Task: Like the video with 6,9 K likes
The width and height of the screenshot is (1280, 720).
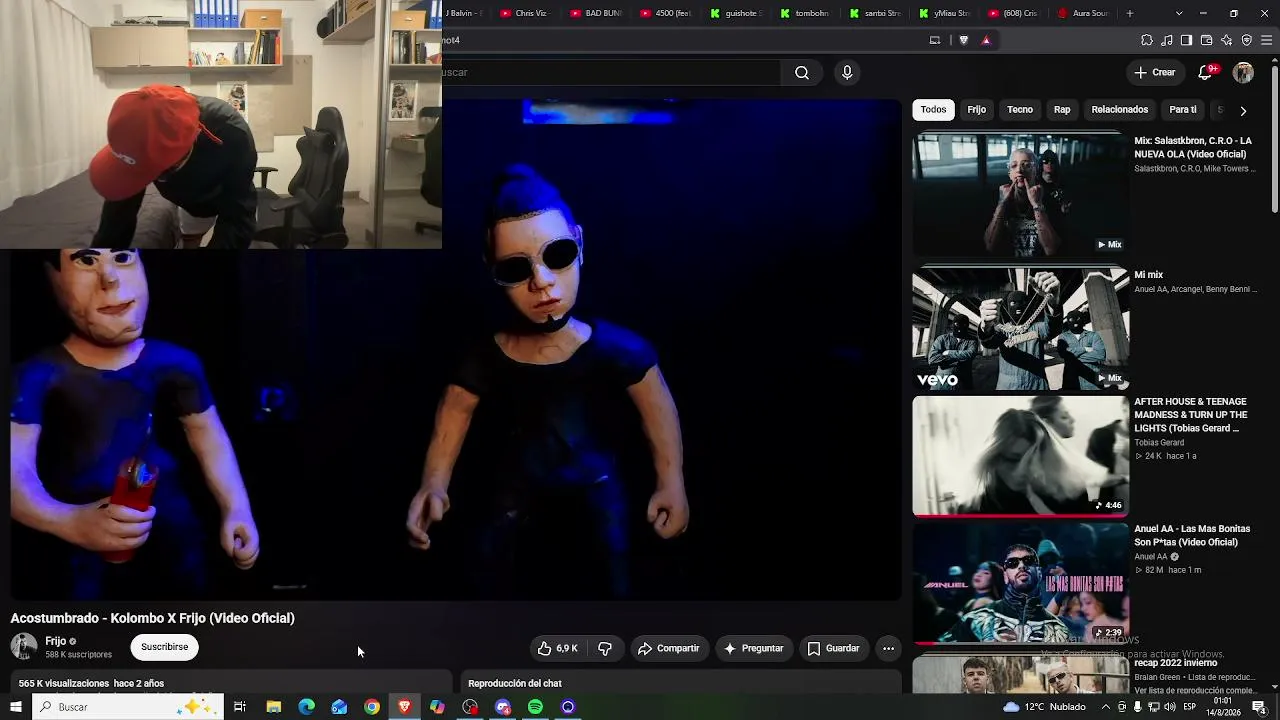Action: 557,648
